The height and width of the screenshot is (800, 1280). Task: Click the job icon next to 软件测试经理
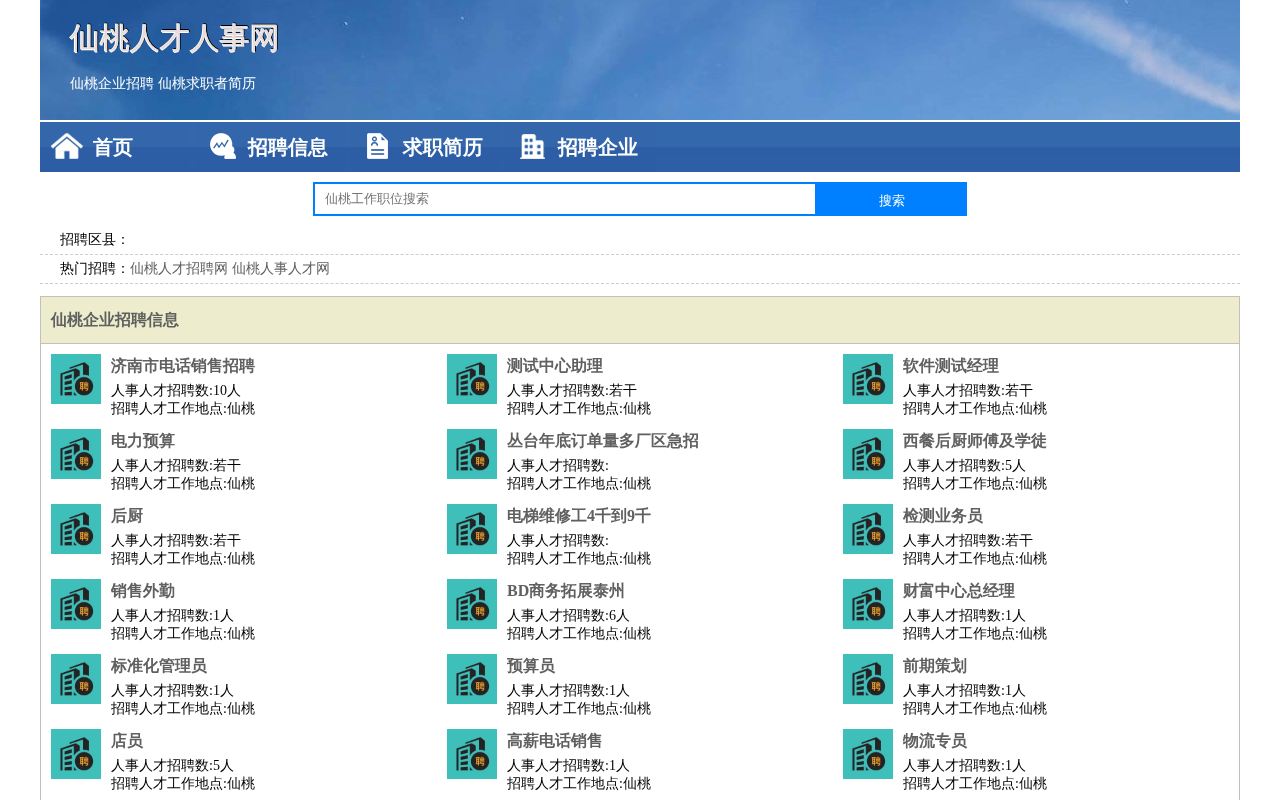point(868,379)
